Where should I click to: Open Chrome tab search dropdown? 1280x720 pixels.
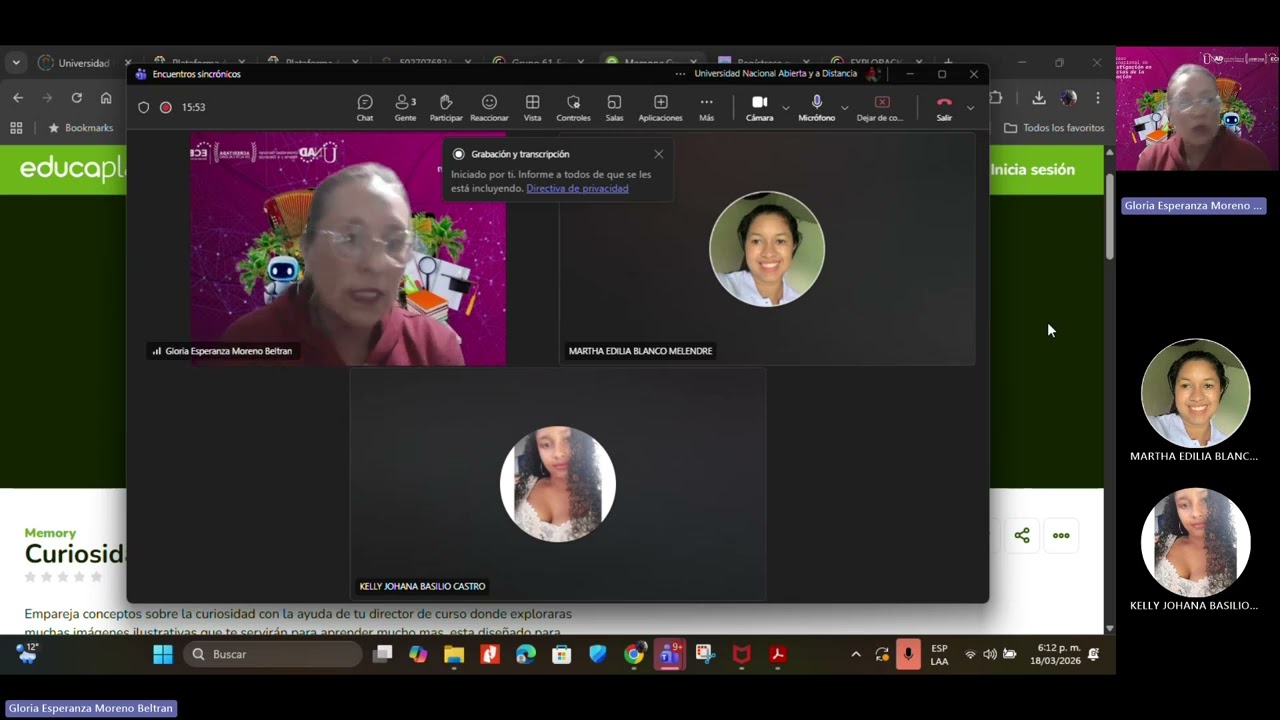click(x=16, y=62)
